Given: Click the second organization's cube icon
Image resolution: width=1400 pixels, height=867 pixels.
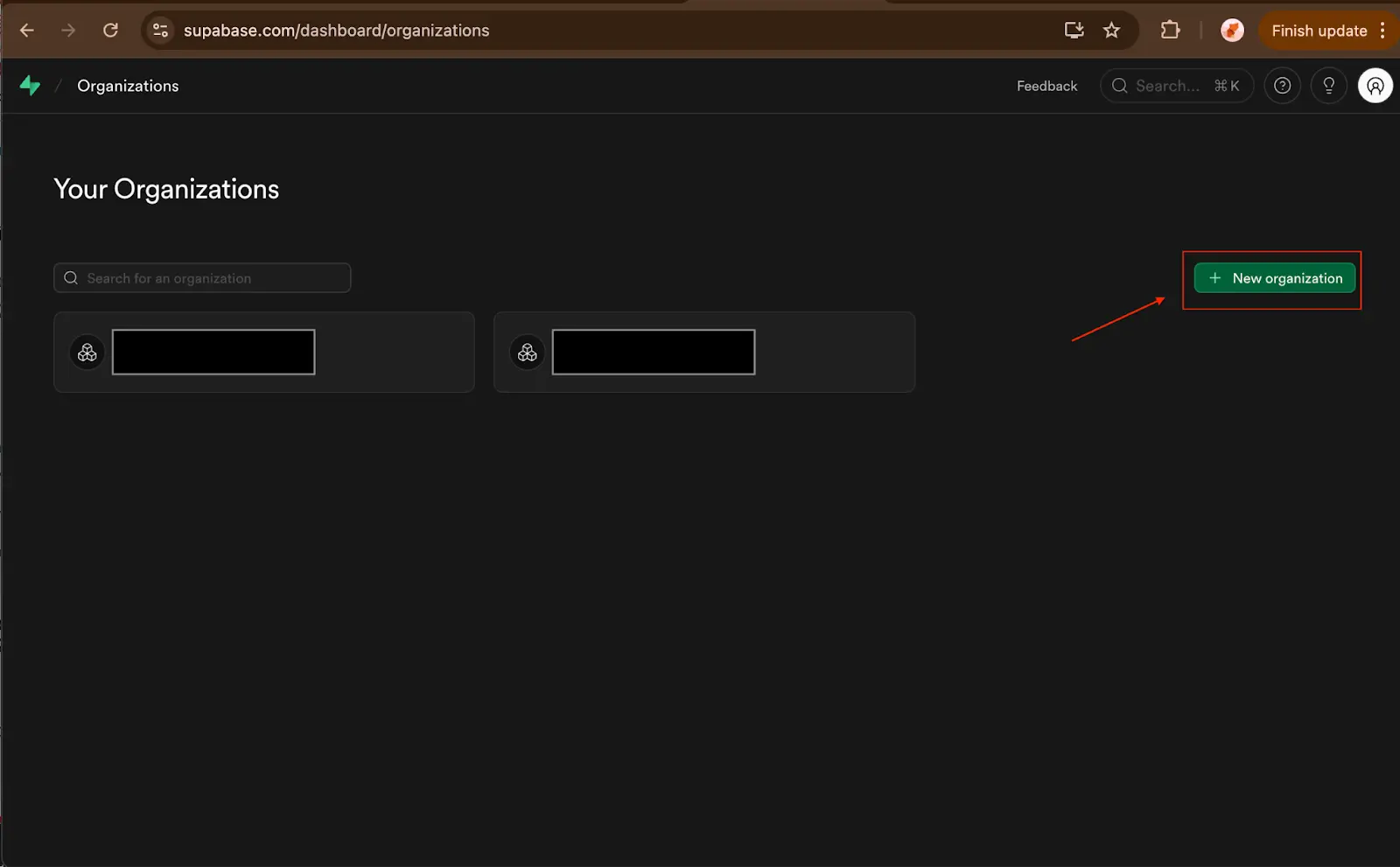Looking at the screenshot, I should pos(528,352).
